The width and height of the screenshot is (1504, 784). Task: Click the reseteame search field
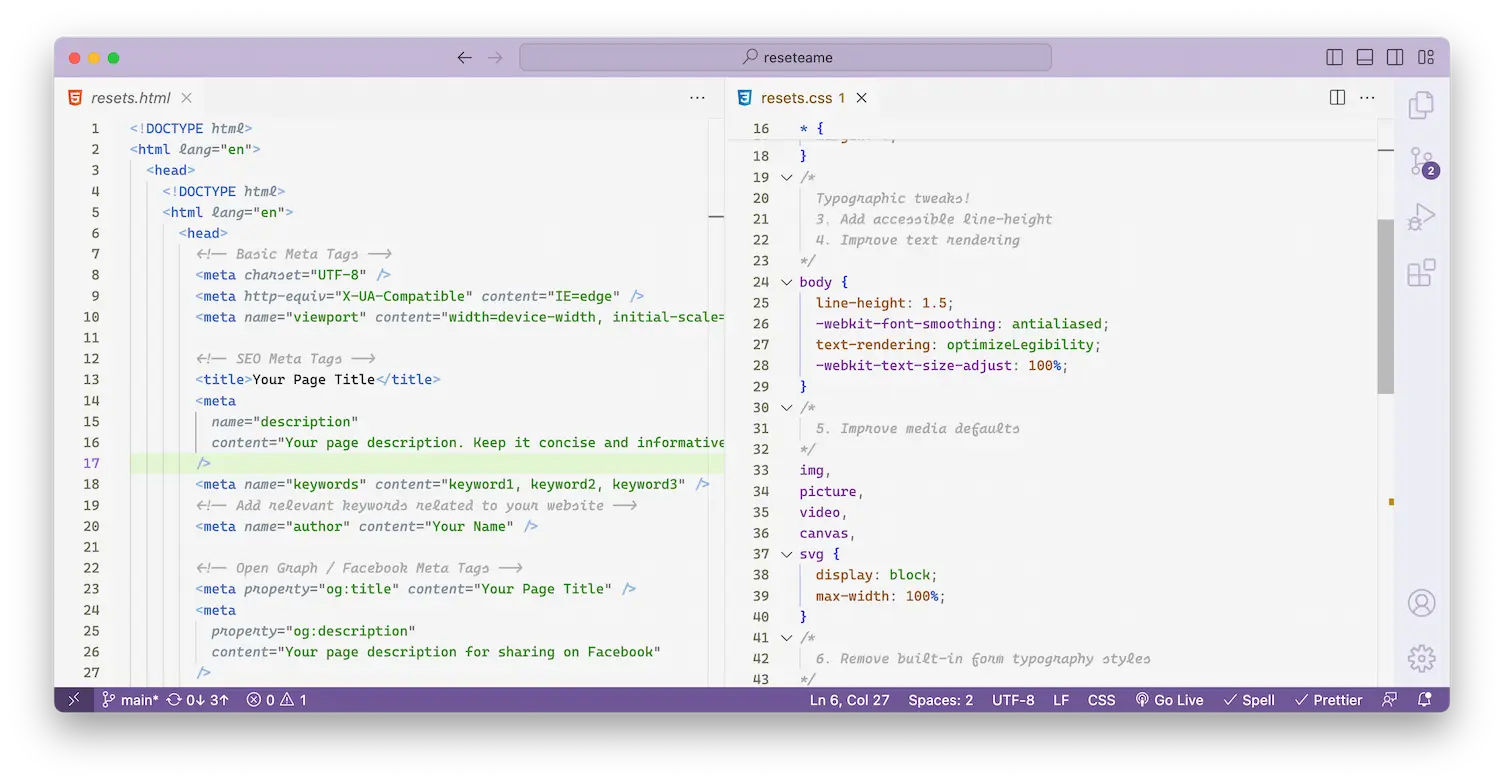pos(785,57)
